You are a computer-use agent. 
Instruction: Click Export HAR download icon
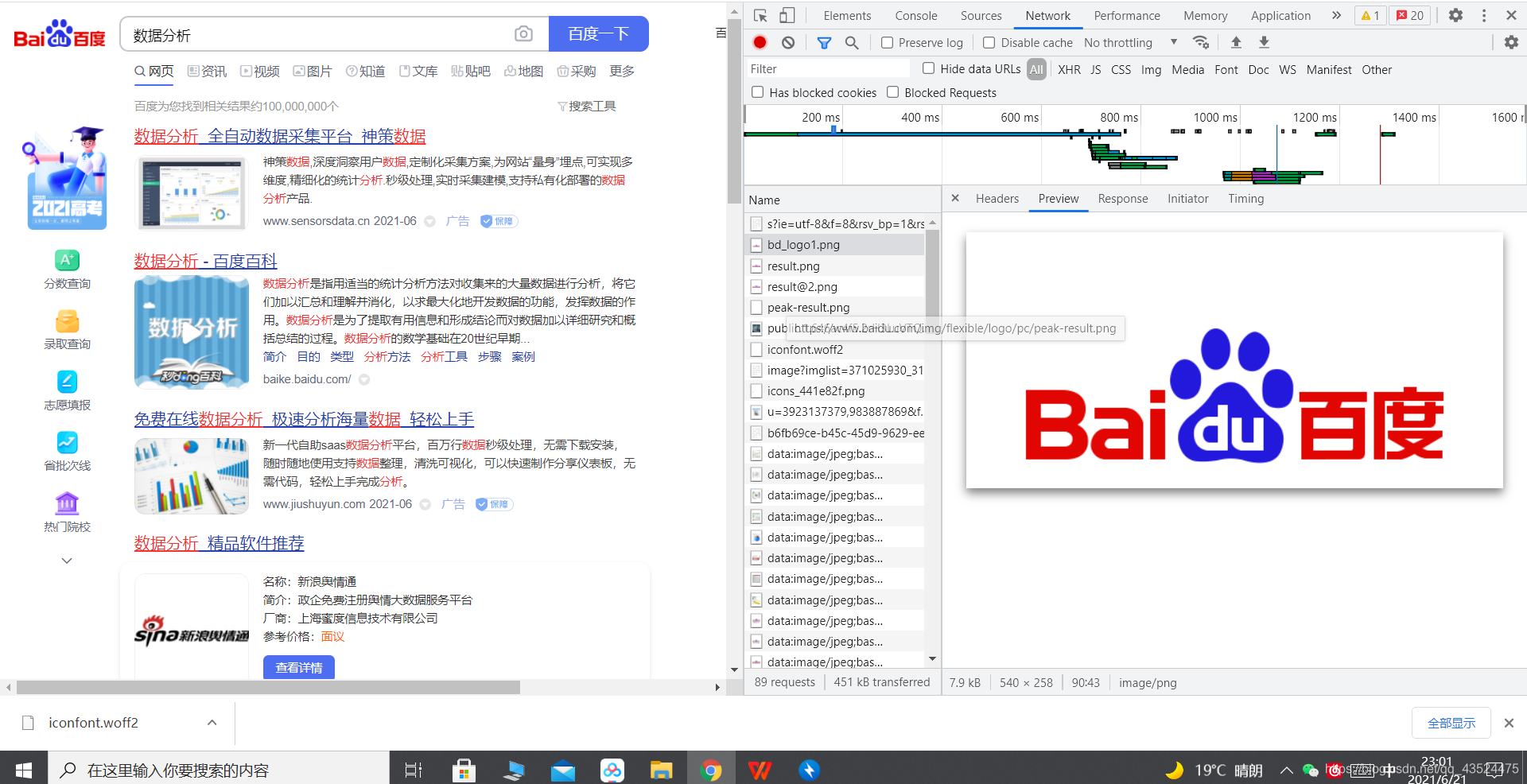click(1264, 42)
